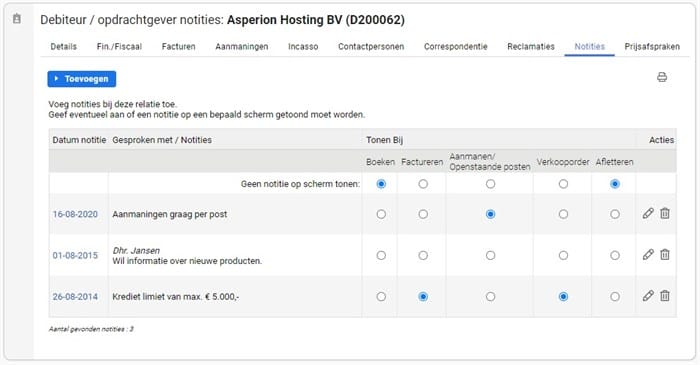Click the 'Gesproken met / Notities' header
Image resolution: width=700 pixels, height=365 pixels.
(x=162, y=140)
